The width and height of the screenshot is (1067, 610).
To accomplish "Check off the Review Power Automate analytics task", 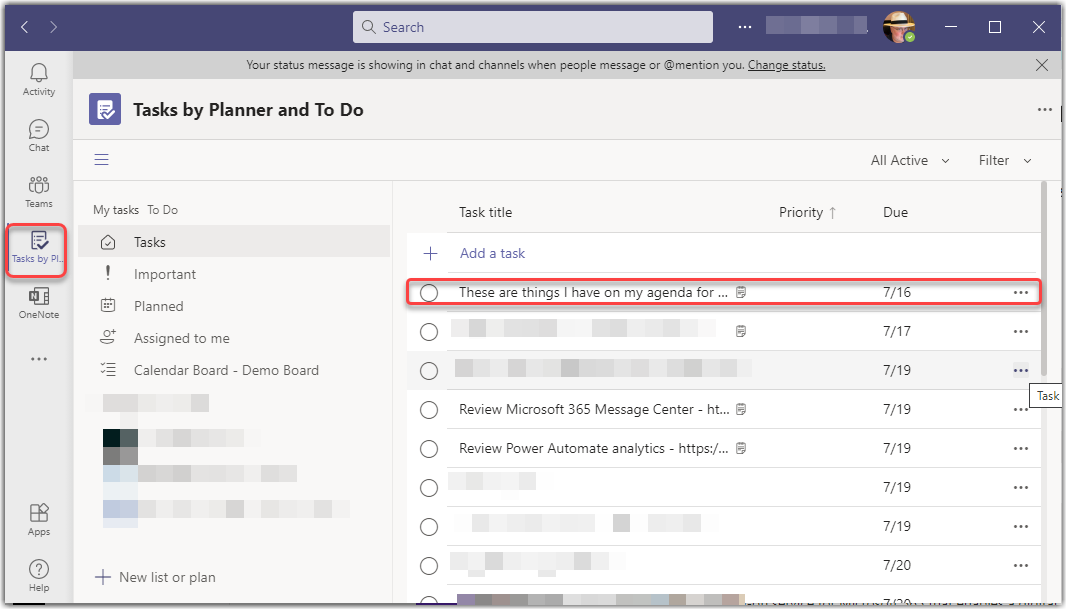I will click(429, 448).
